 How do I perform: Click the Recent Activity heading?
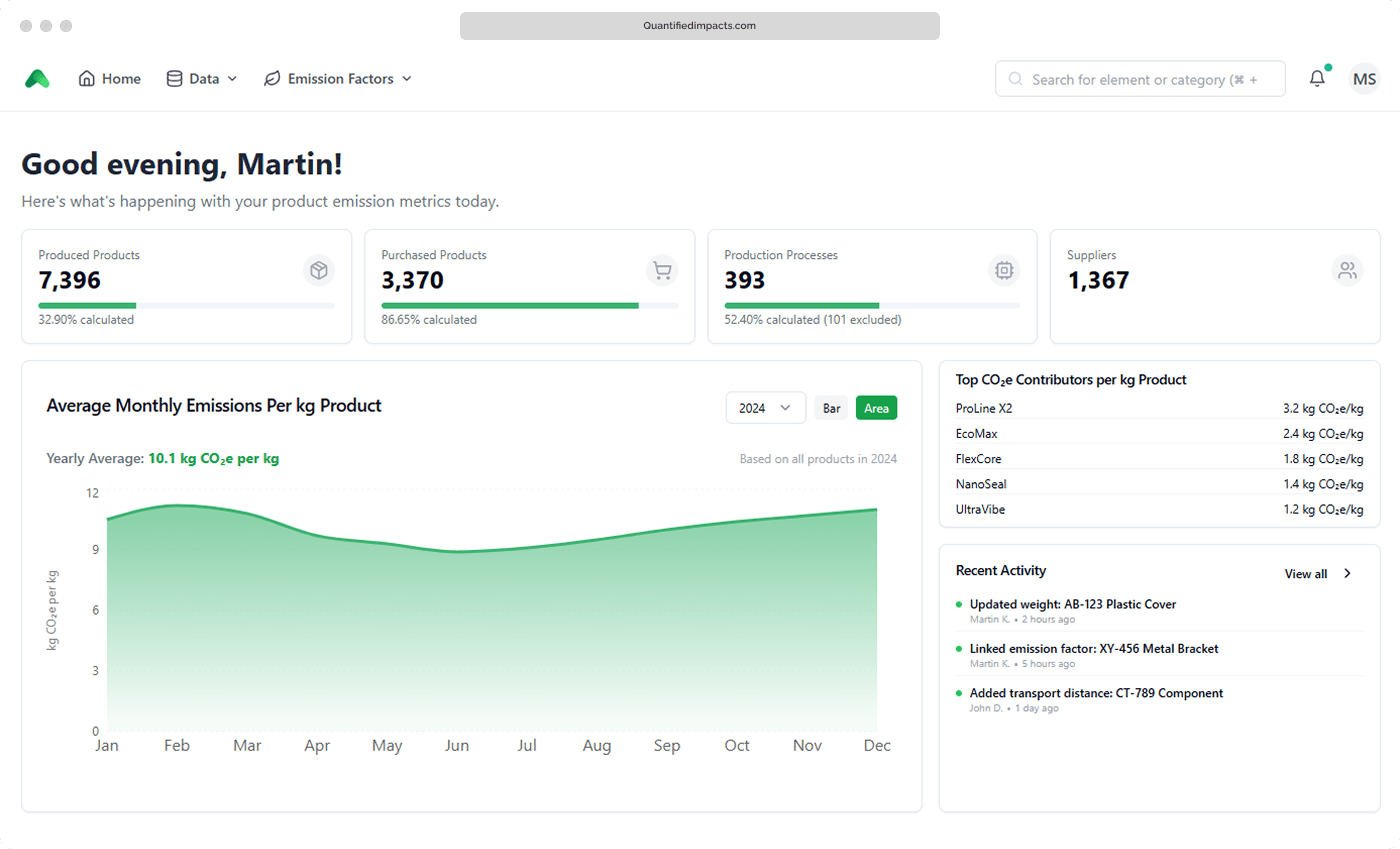tap(1001, 571)
